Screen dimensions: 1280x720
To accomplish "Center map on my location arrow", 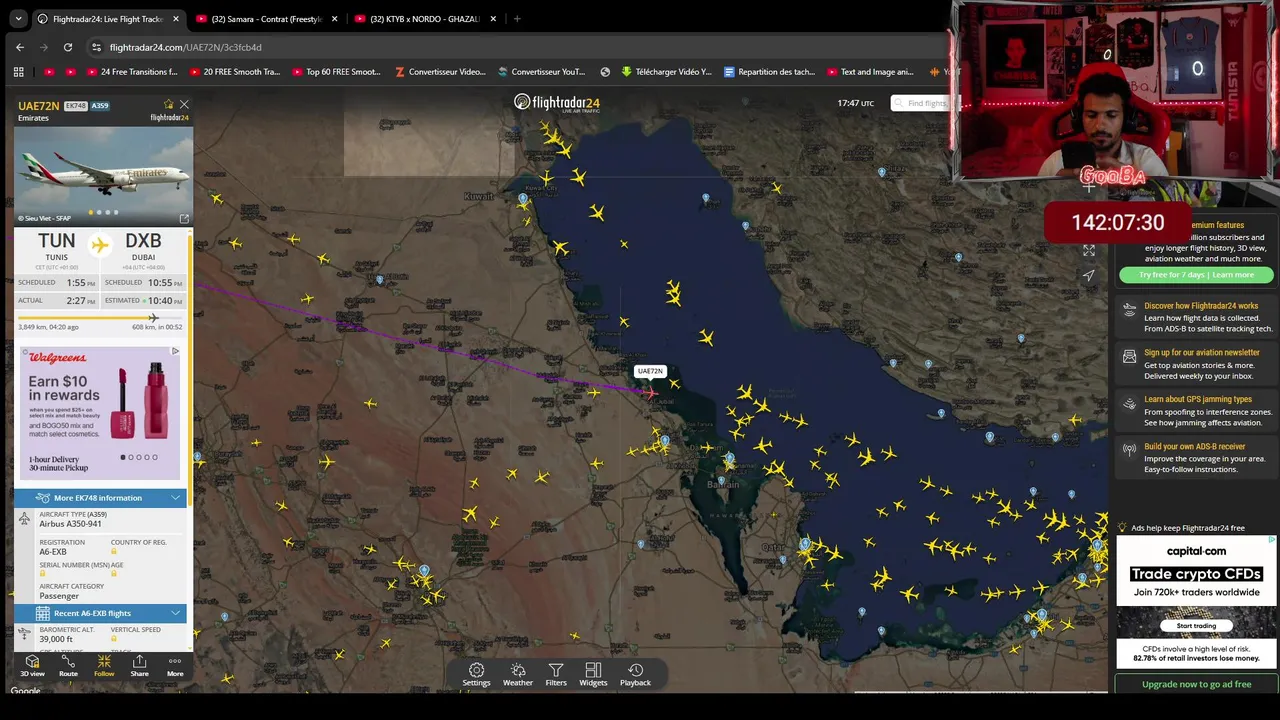I will click(1089, 275).
